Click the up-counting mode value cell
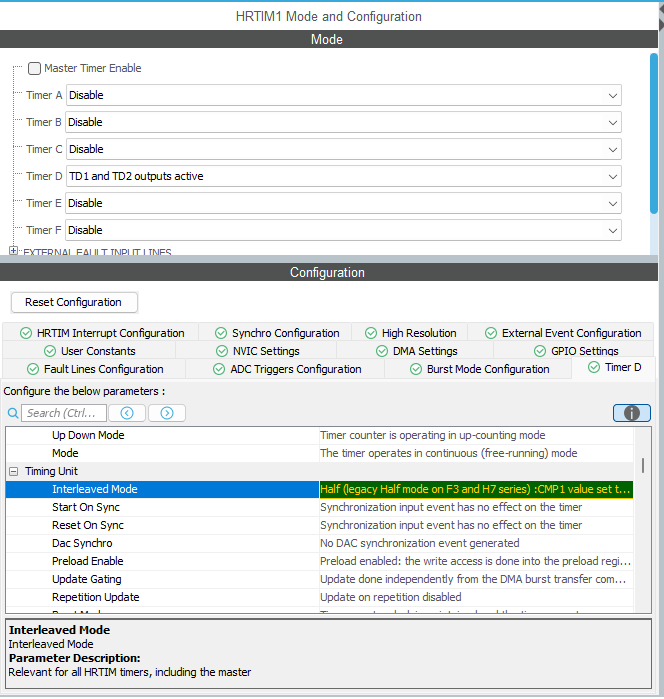 coord(476,435)
